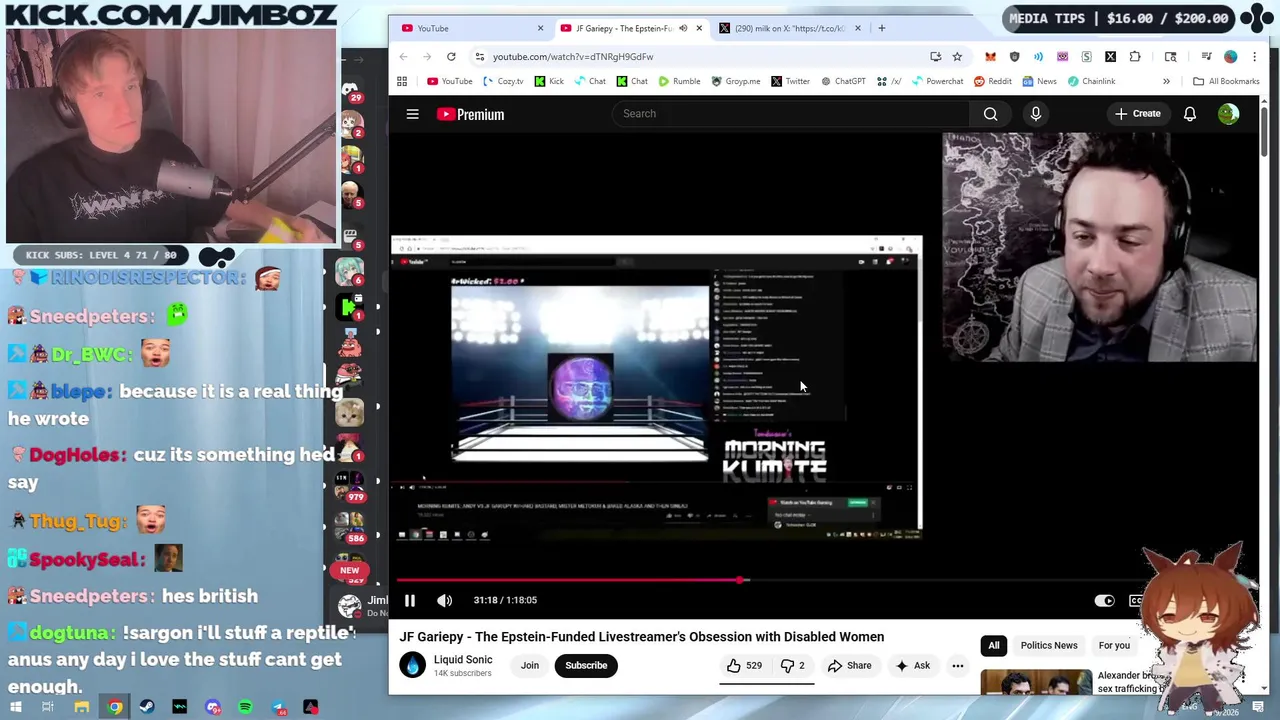Screen dimensions: 1280x720
Task: Open the ChatGPT bookmark
Action: point(843,81)
